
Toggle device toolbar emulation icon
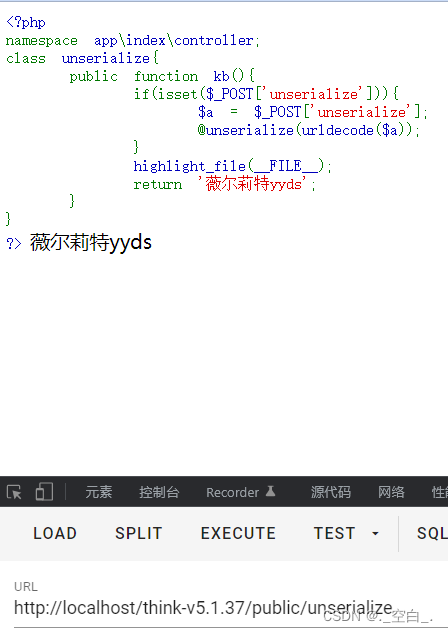coord(44,492)
